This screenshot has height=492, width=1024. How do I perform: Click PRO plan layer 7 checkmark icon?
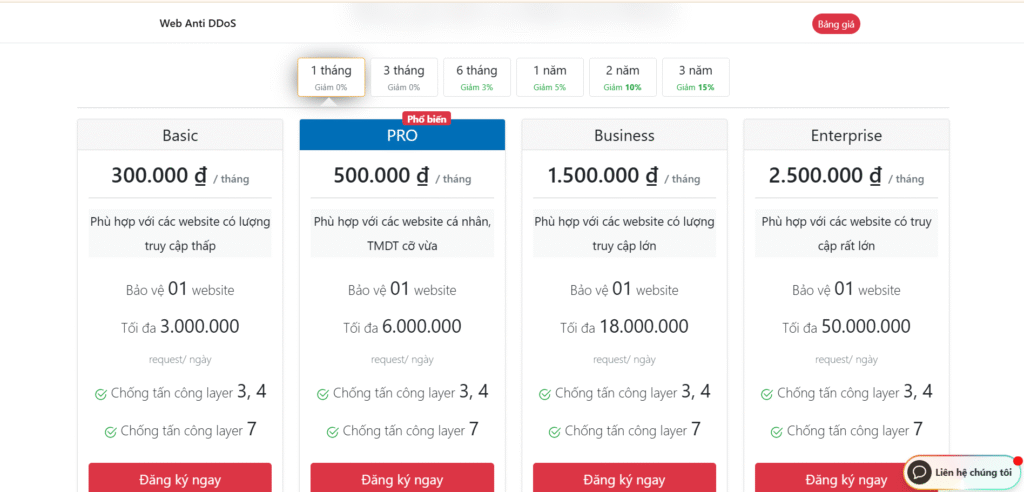coord(332,432)
